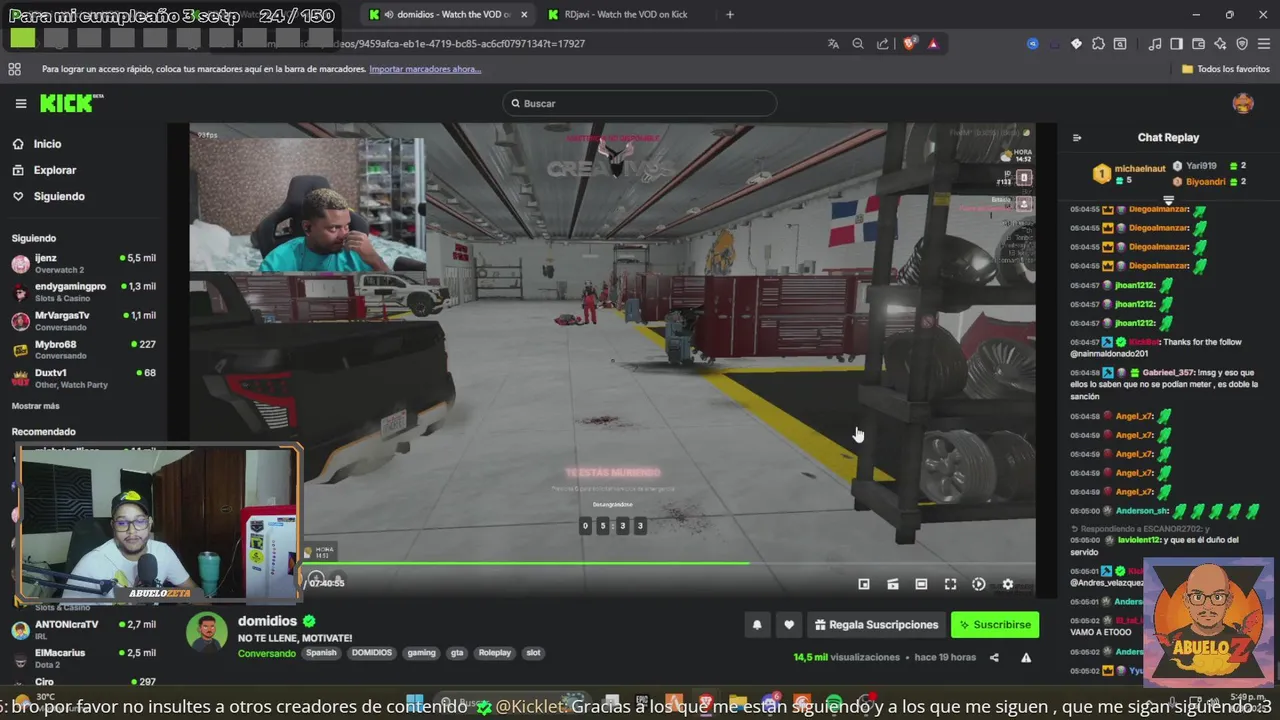Close the domidios browser tab
1280x720 pixels.
tap(524, 15)
